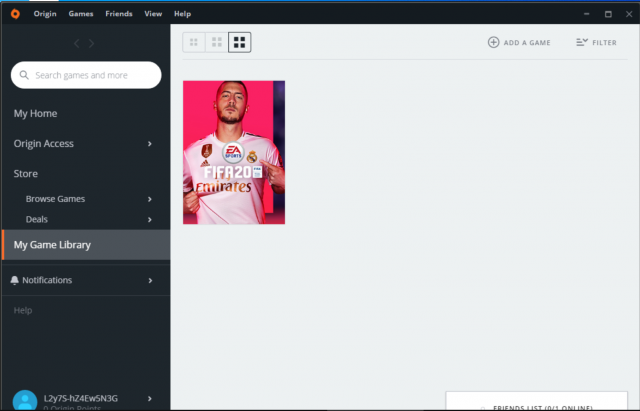Expand the Origin Access chevron
The width and height of the screenshot is (640, 411).
coord(150,144)
